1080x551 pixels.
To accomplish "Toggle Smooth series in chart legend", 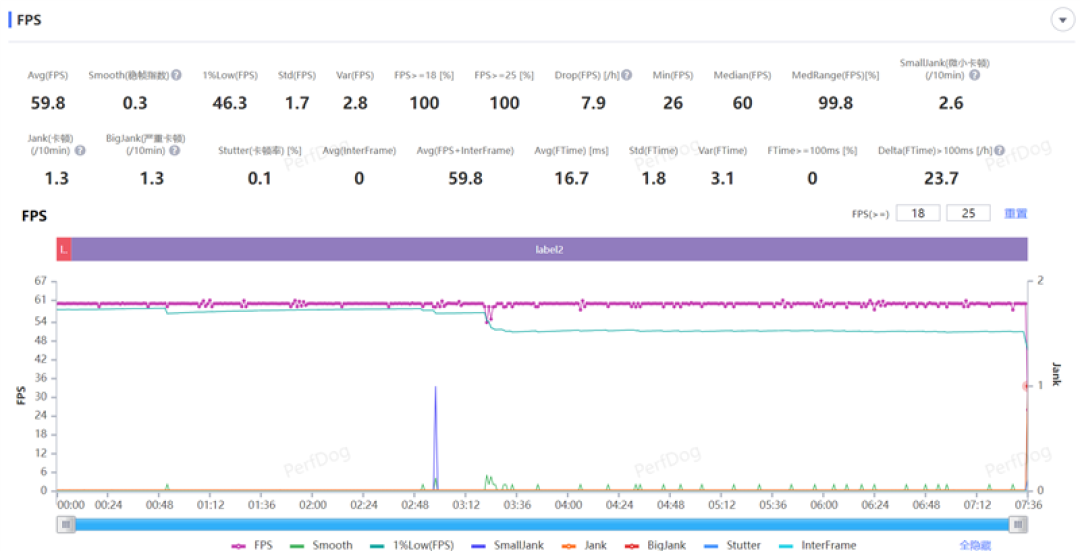I will point(322,545).
